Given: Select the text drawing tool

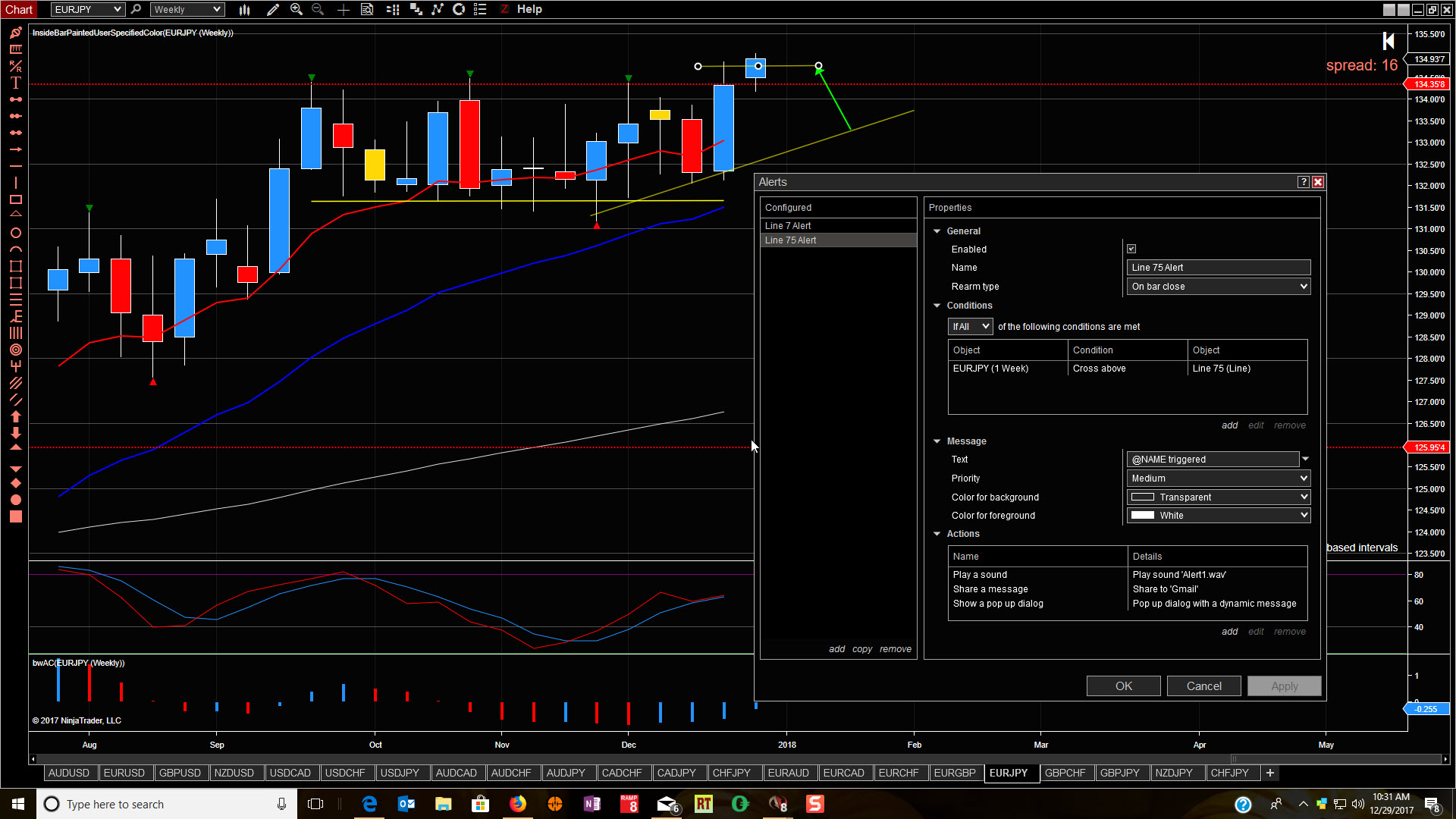Looking at the screenshot, I should [x=15, y=83].
